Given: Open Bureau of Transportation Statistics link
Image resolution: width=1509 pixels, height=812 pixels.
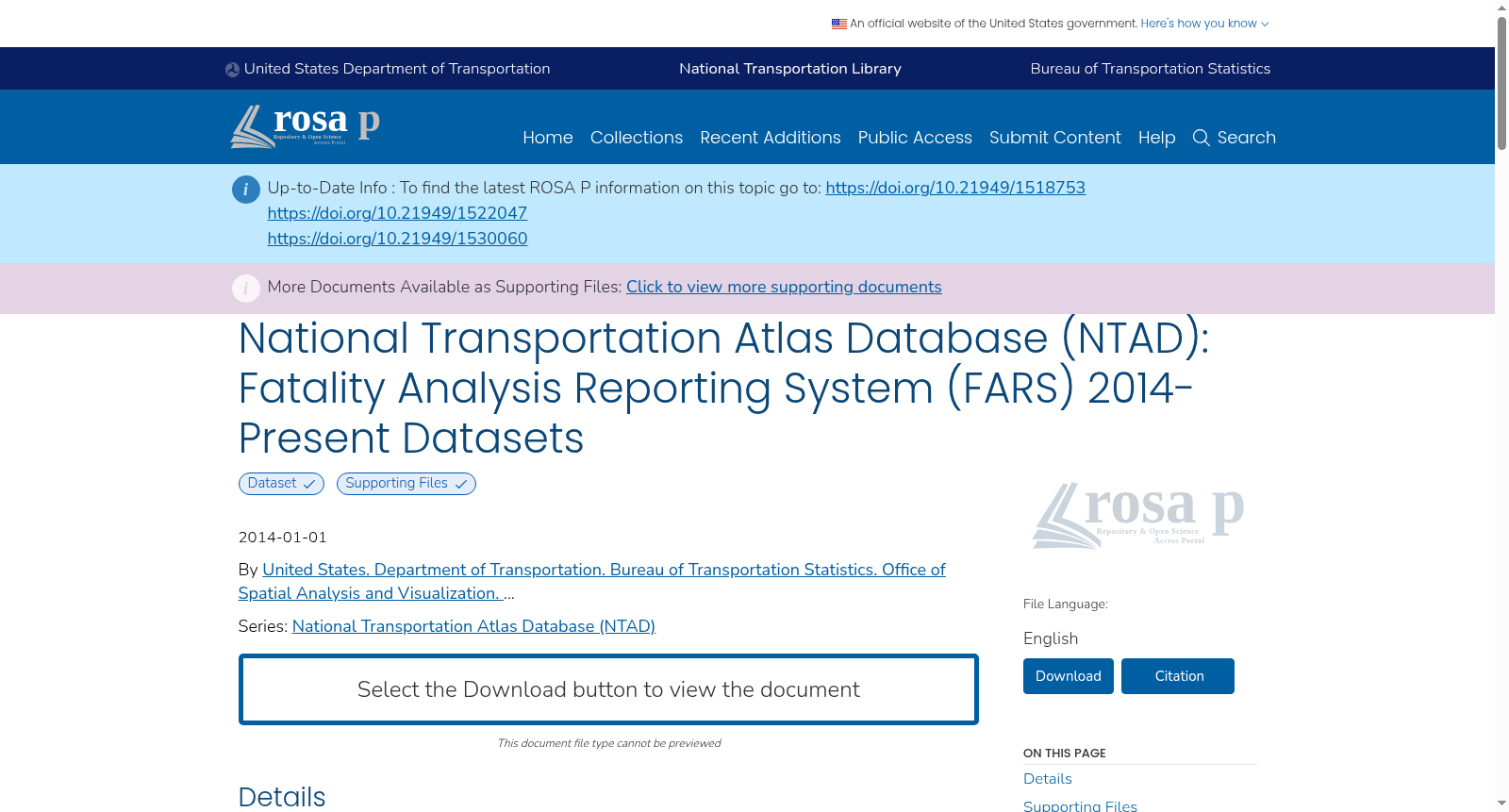Looking at the screenshot, I should (x=1151, y=69).
